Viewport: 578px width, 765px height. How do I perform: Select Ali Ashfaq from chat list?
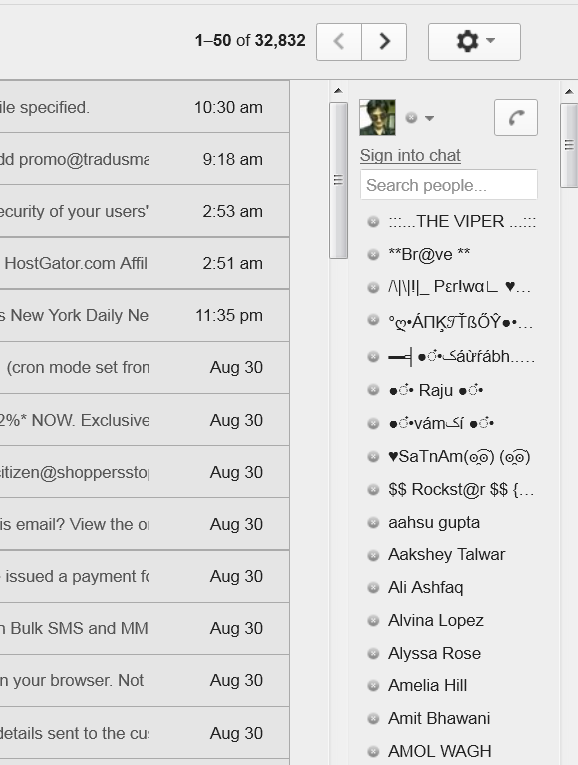pyautogui.click(x=425, y=587)
